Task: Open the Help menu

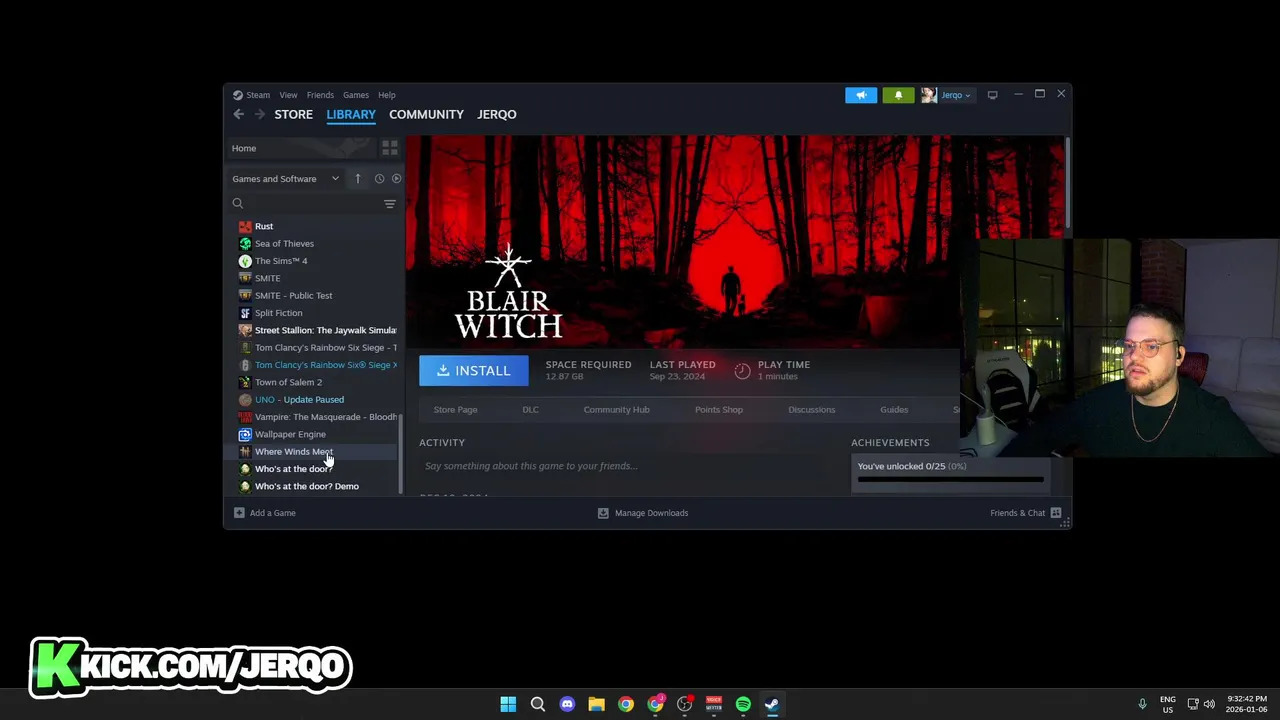Action: click(x=387, y=95)
